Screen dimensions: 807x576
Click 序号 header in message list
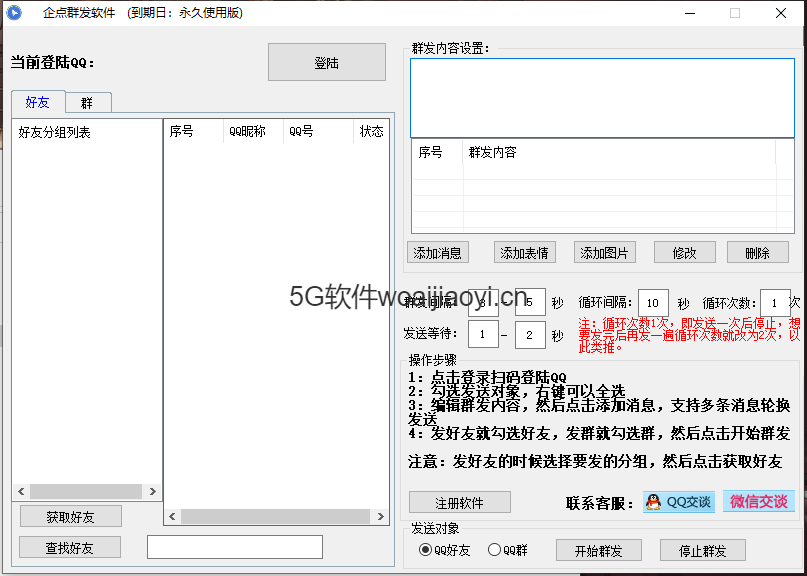[437, 152]
